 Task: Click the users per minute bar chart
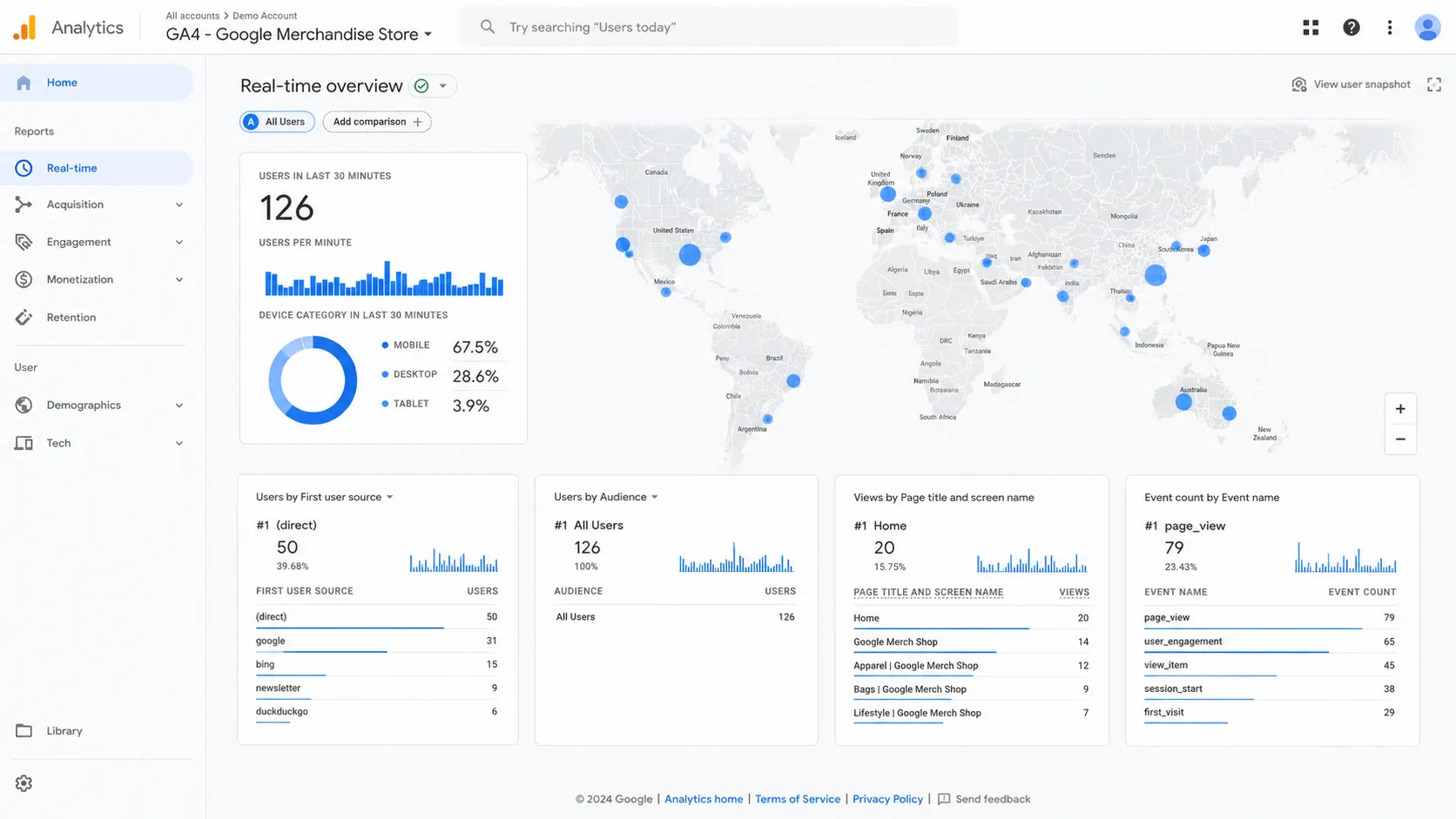point(384,279)
